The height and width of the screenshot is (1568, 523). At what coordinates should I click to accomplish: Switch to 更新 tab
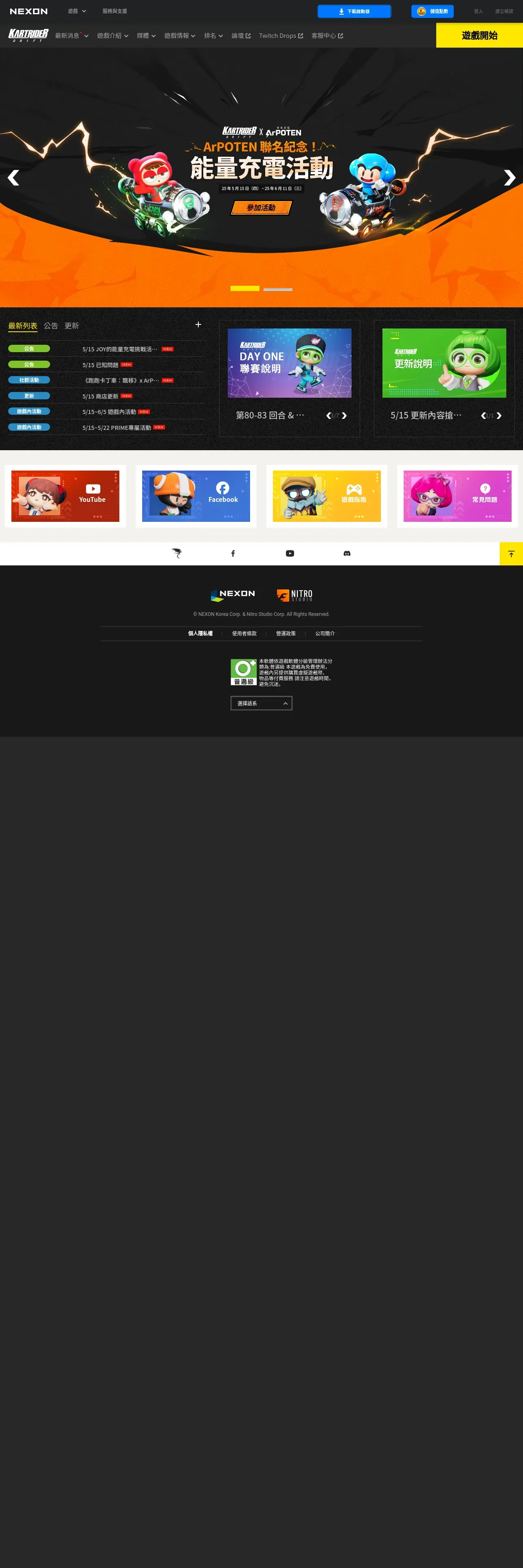click(71, 326)
